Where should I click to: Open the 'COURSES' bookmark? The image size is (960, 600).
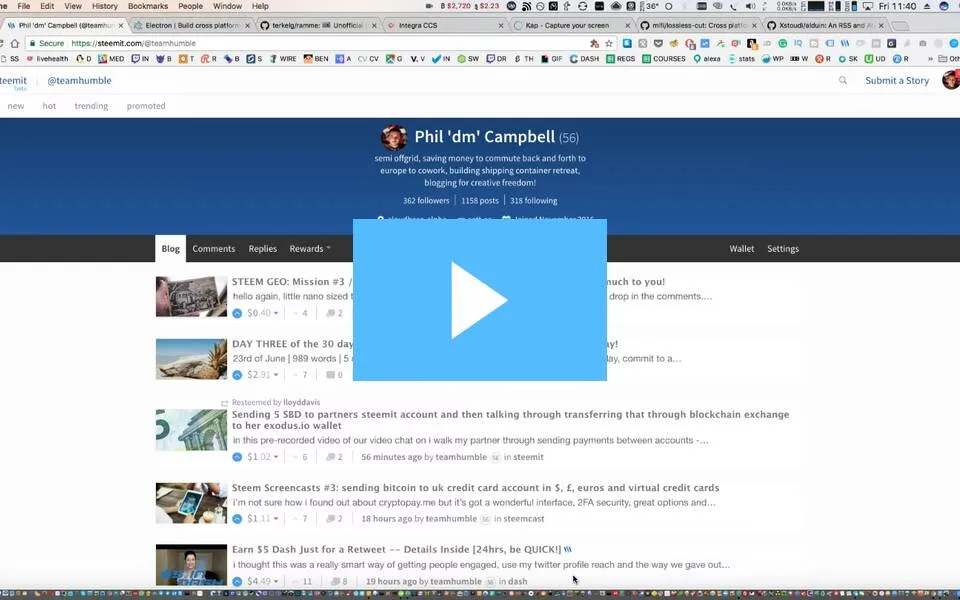(x=664, y=59)
